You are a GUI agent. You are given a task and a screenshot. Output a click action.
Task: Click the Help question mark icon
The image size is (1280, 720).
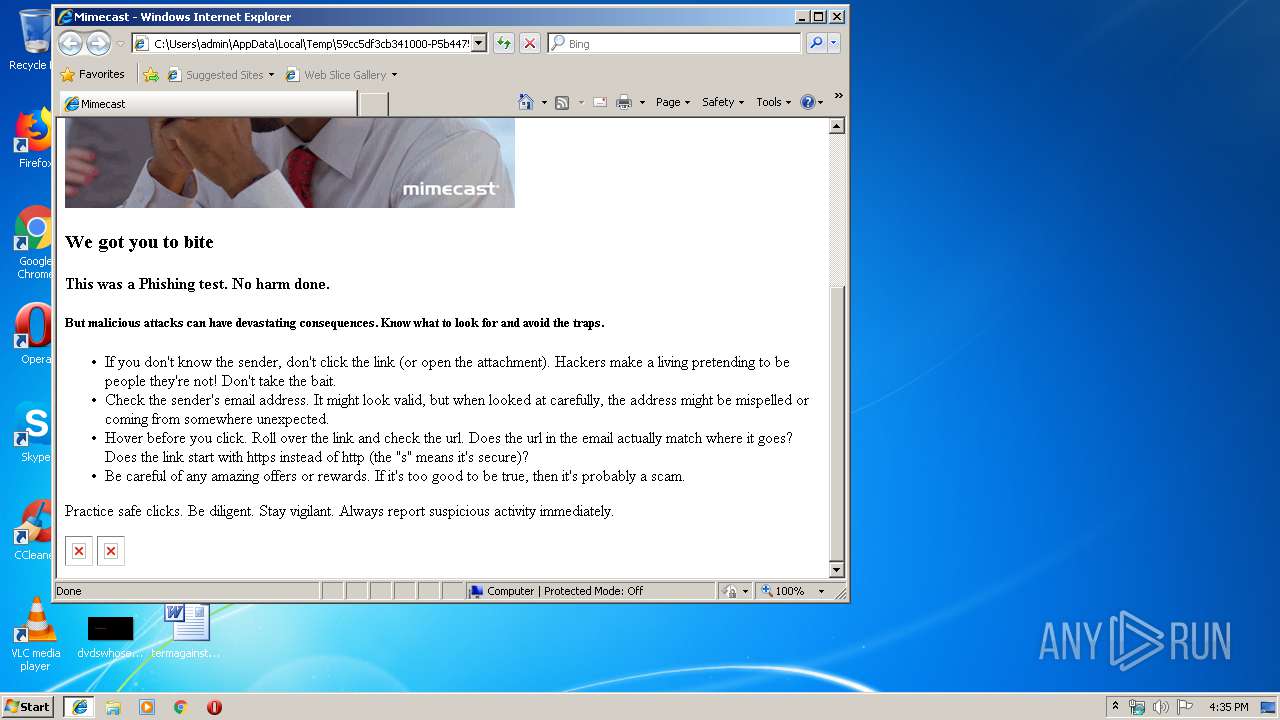pos(808,102)
